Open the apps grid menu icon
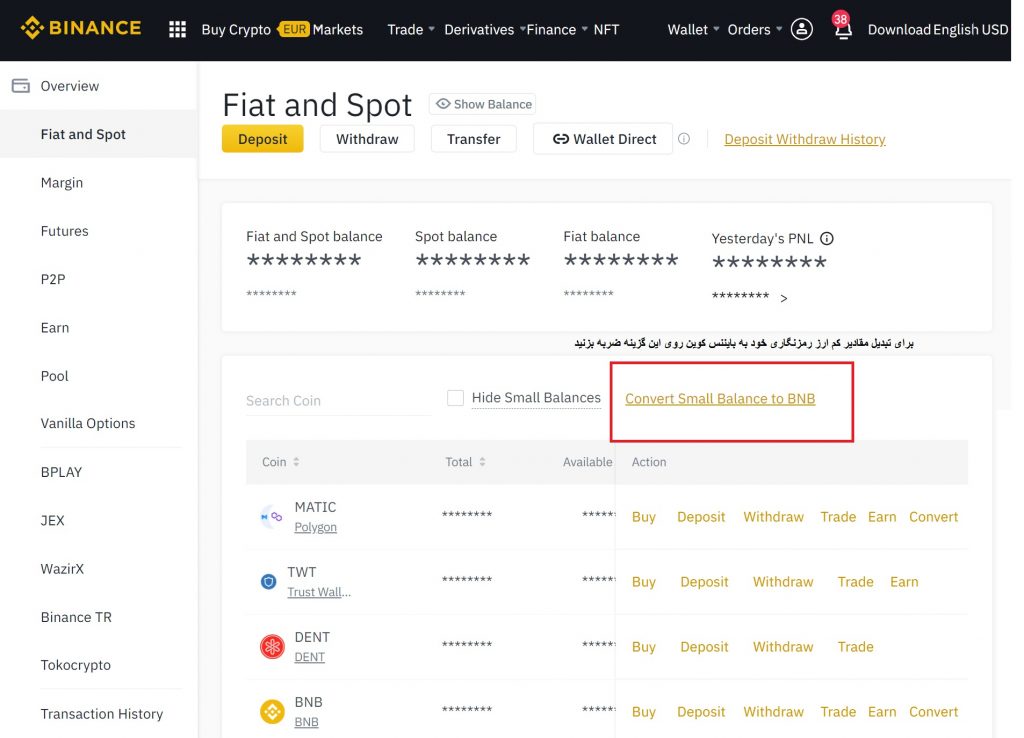Viewport: 1024px width, 738px height. pos(178,29)
